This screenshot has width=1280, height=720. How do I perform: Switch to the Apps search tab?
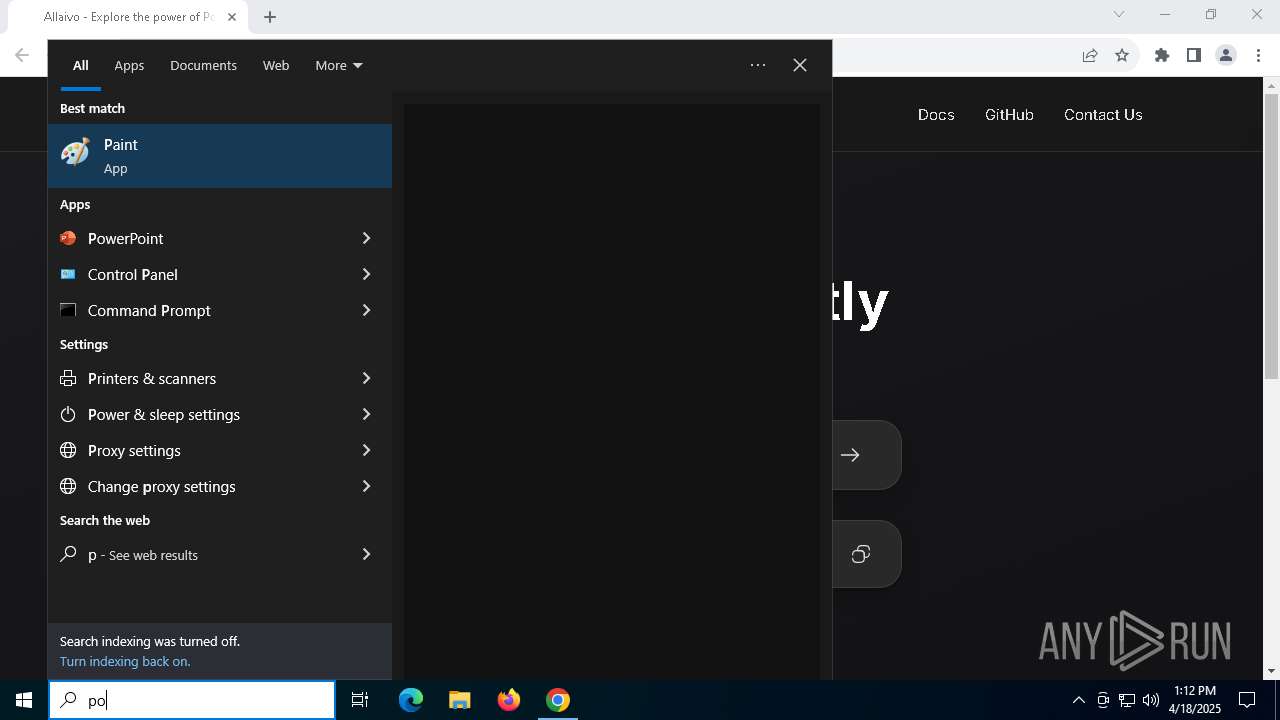pyautogui.click(x=129, y=65)
